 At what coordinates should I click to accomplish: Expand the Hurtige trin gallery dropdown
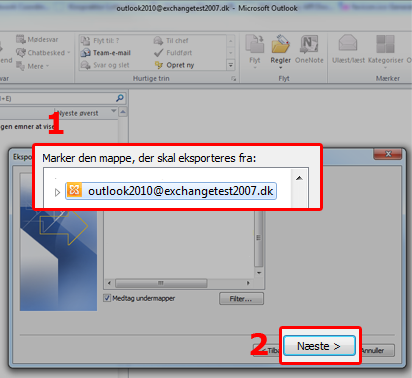(x=231, y=65)
